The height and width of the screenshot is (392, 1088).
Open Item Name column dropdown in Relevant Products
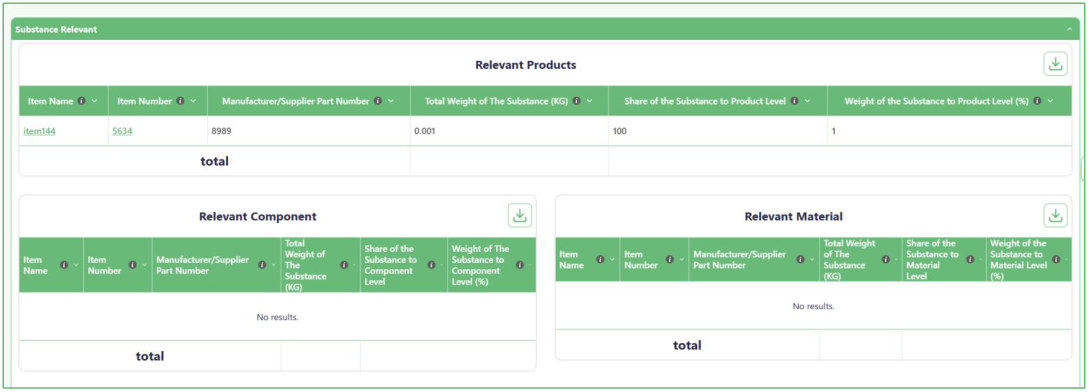94,101
